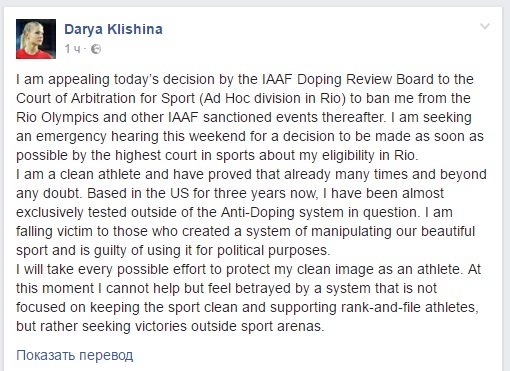
Task: Open the post timestamp "1 ч"
Action: 72,49
